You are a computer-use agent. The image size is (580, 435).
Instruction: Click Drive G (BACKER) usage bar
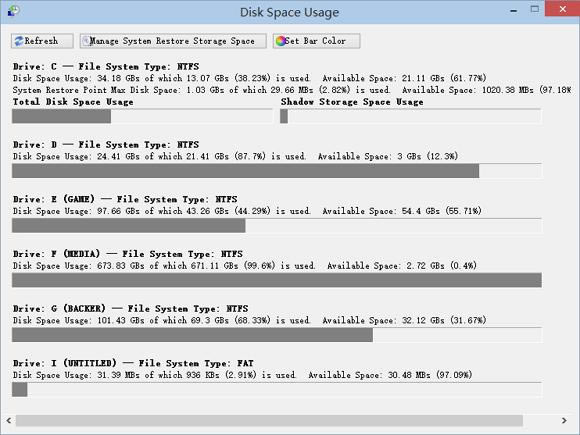click(277, 335)
